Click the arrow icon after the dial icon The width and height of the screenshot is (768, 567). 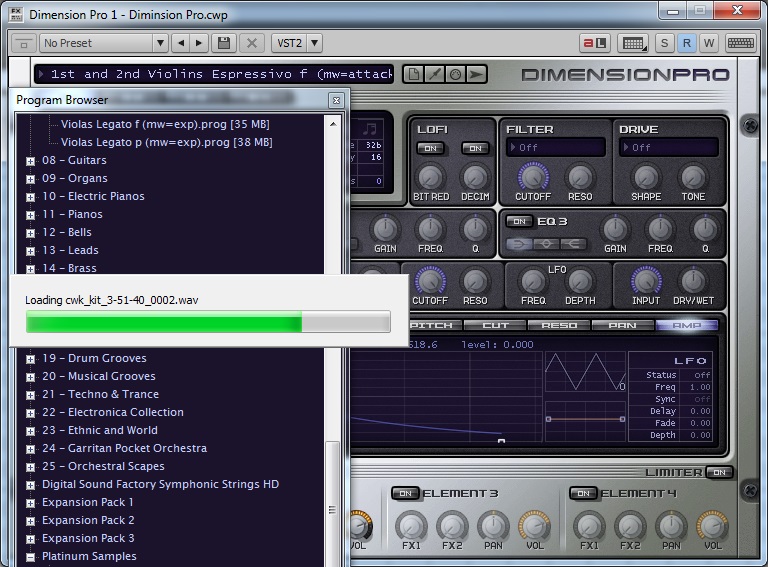pos(476,74)
